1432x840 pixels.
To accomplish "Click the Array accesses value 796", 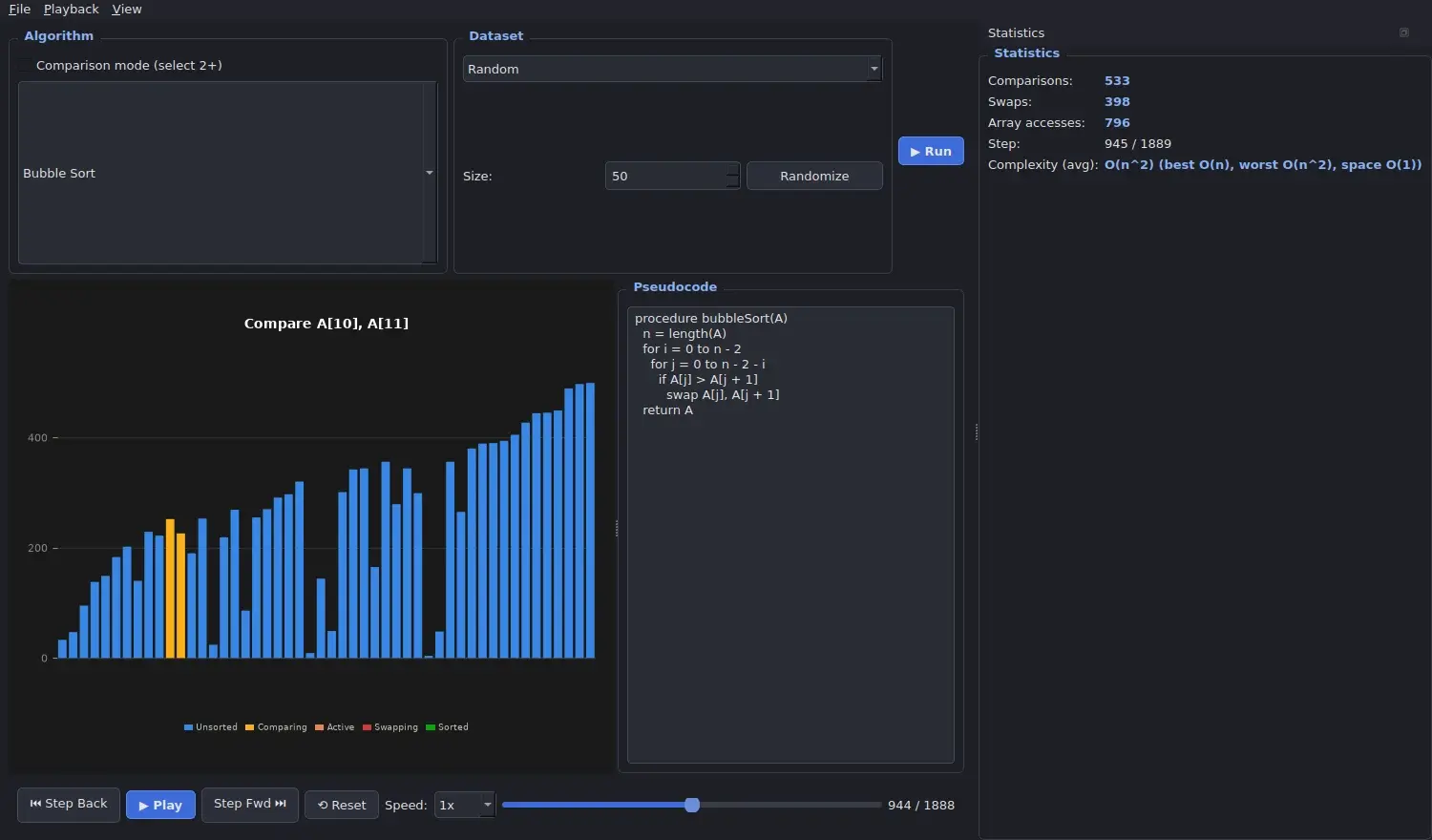I will tap(1117, 122).
